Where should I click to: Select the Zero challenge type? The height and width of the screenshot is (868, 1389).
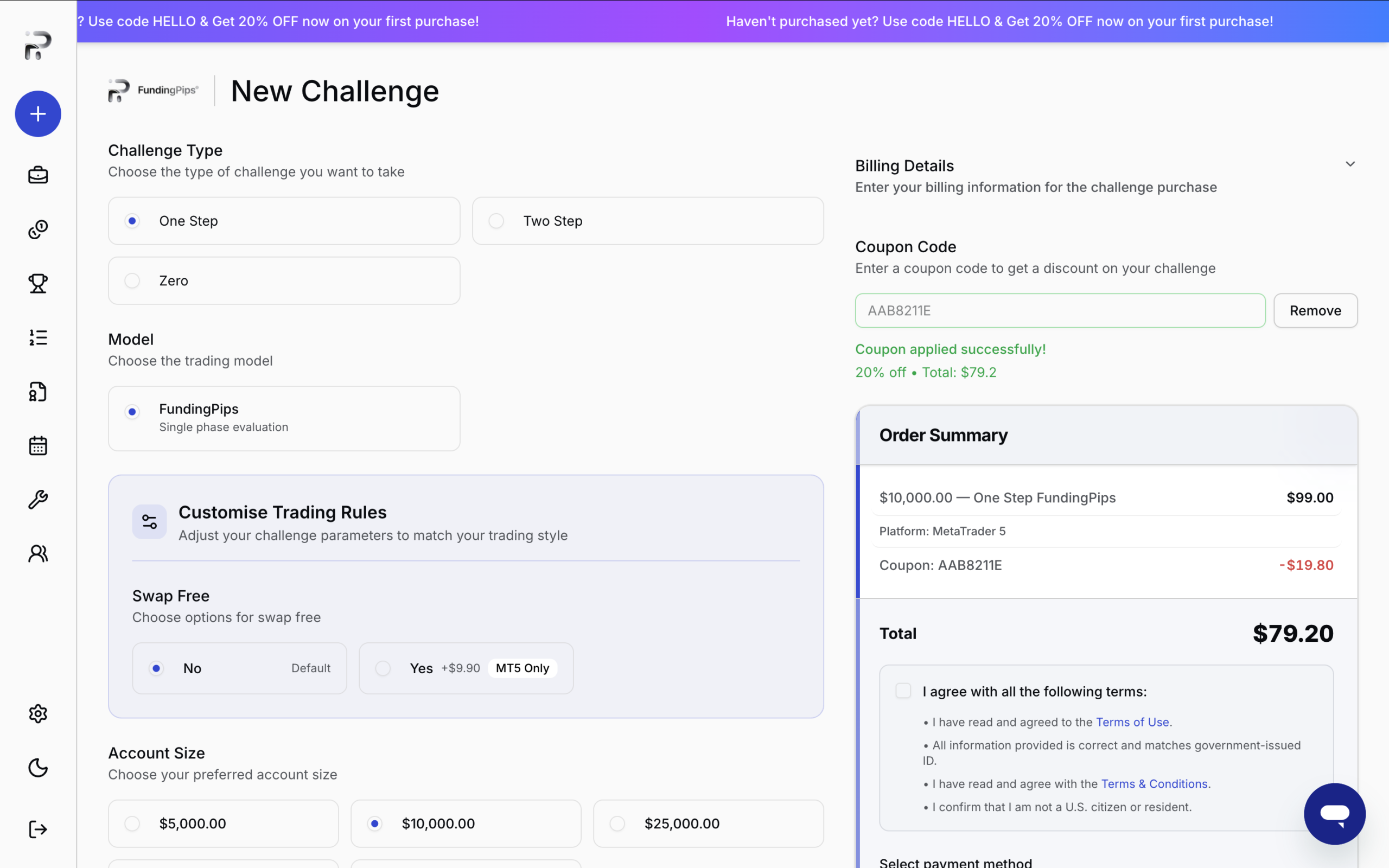(x=132, y=280)
